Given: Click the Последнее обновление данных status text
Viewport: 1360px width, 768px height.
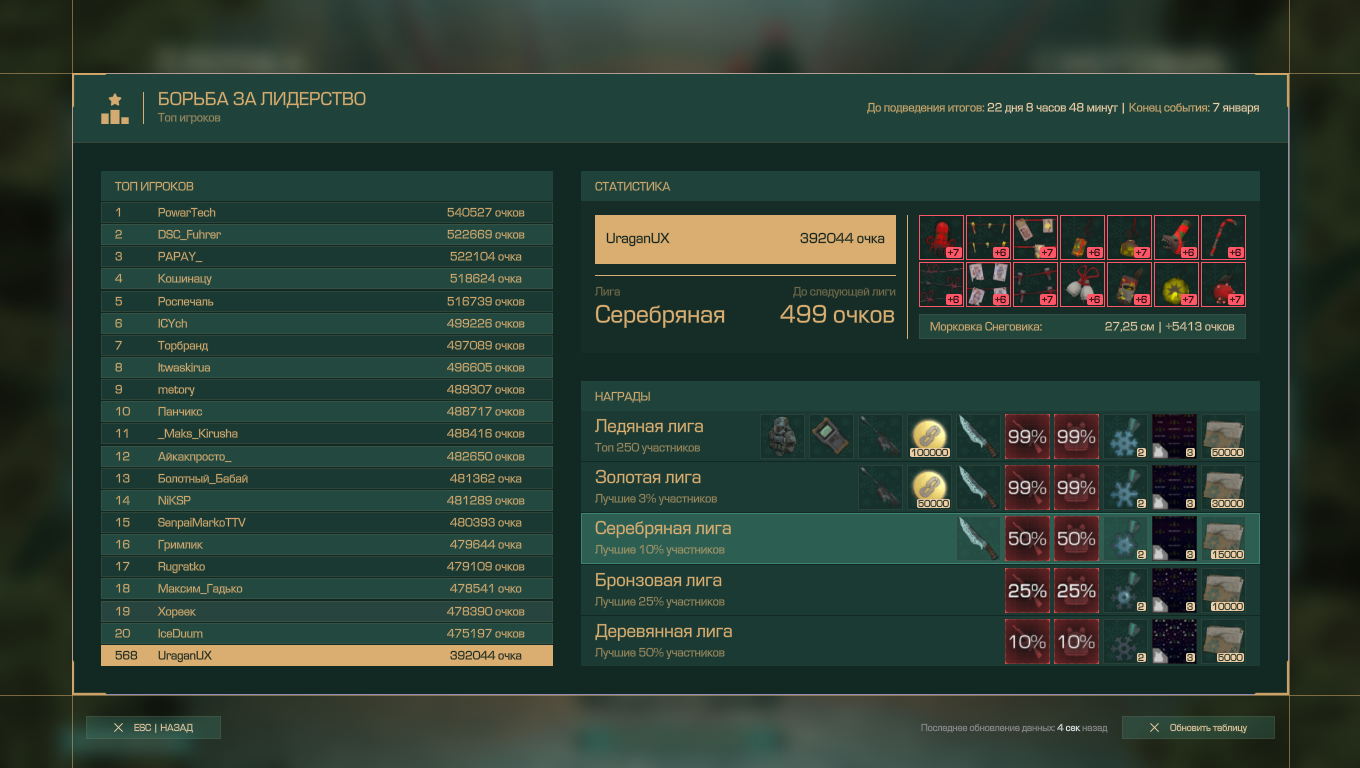Looking at the screenshot, I should (x=1014, y=728).
